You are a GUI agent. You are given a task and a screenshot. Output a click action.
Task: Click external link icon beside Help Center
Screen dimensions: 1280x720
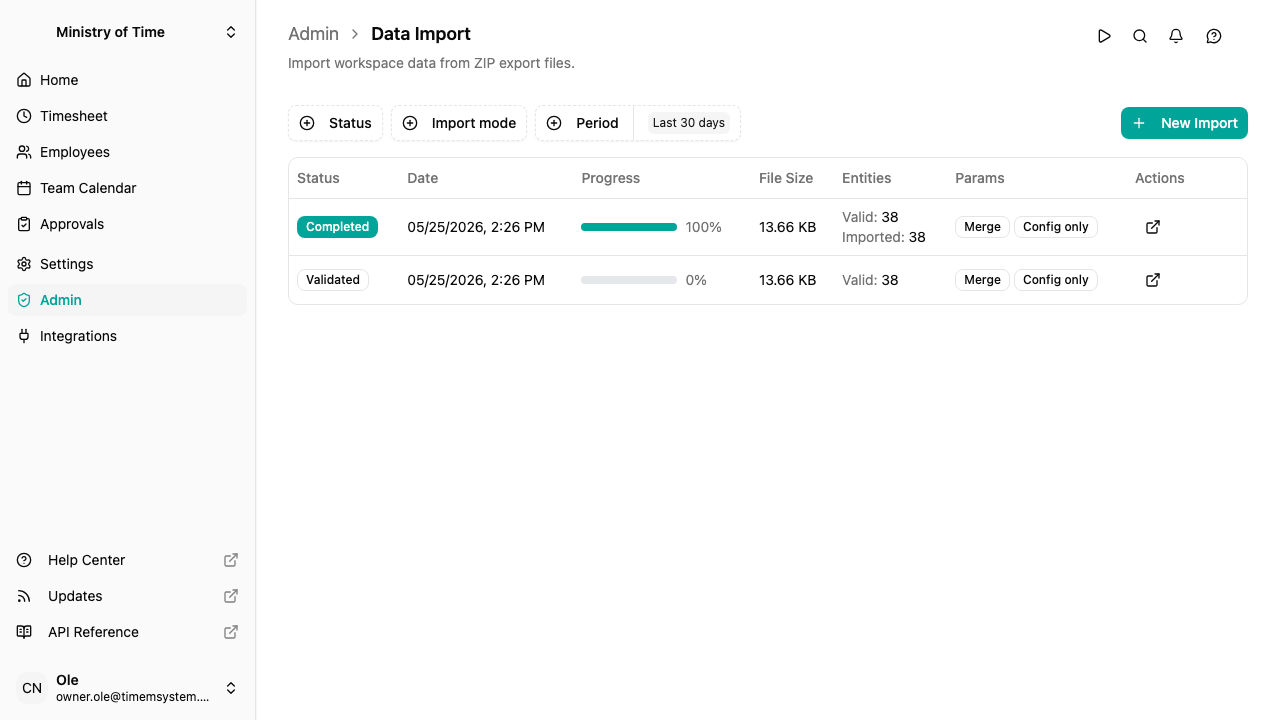[x=231, y=560]
